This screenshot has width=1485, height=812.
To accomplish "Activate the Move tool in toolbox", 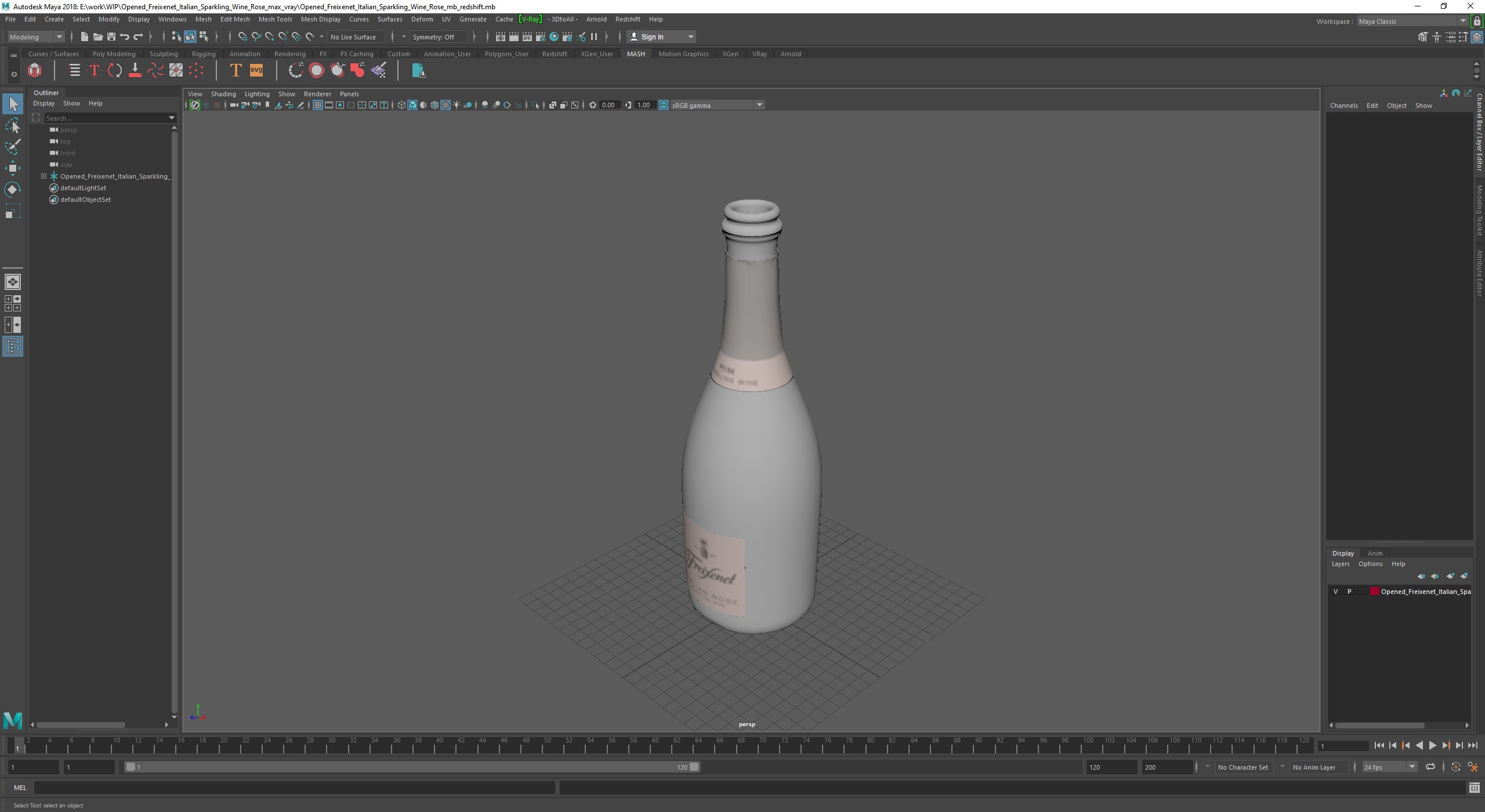I will (x=13, y=168).
